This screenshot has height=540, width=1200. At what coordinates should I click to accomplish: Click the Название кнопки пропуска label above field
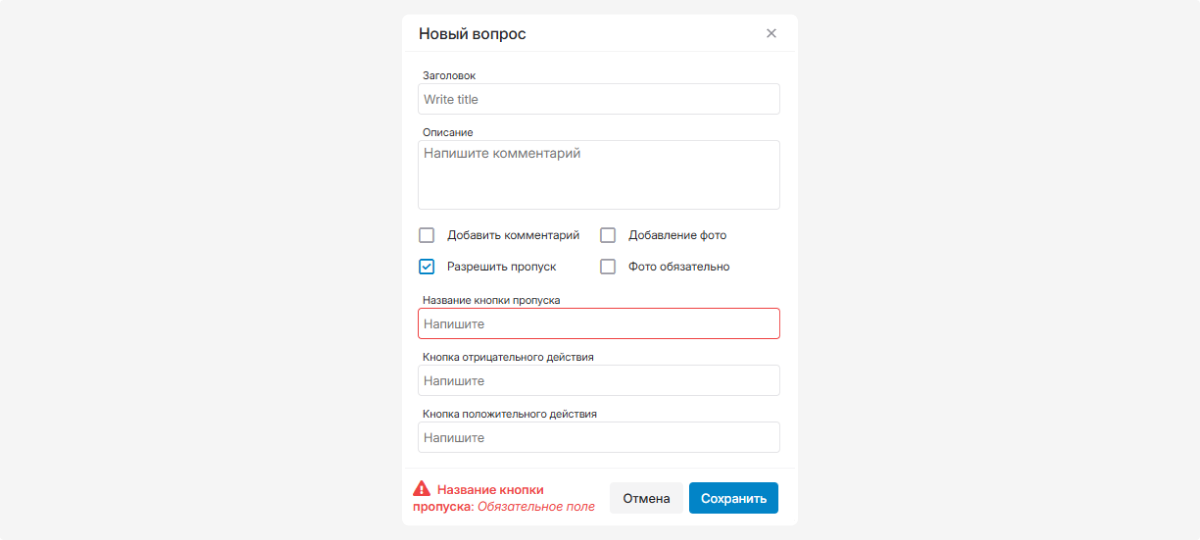[x=491, y=300]
